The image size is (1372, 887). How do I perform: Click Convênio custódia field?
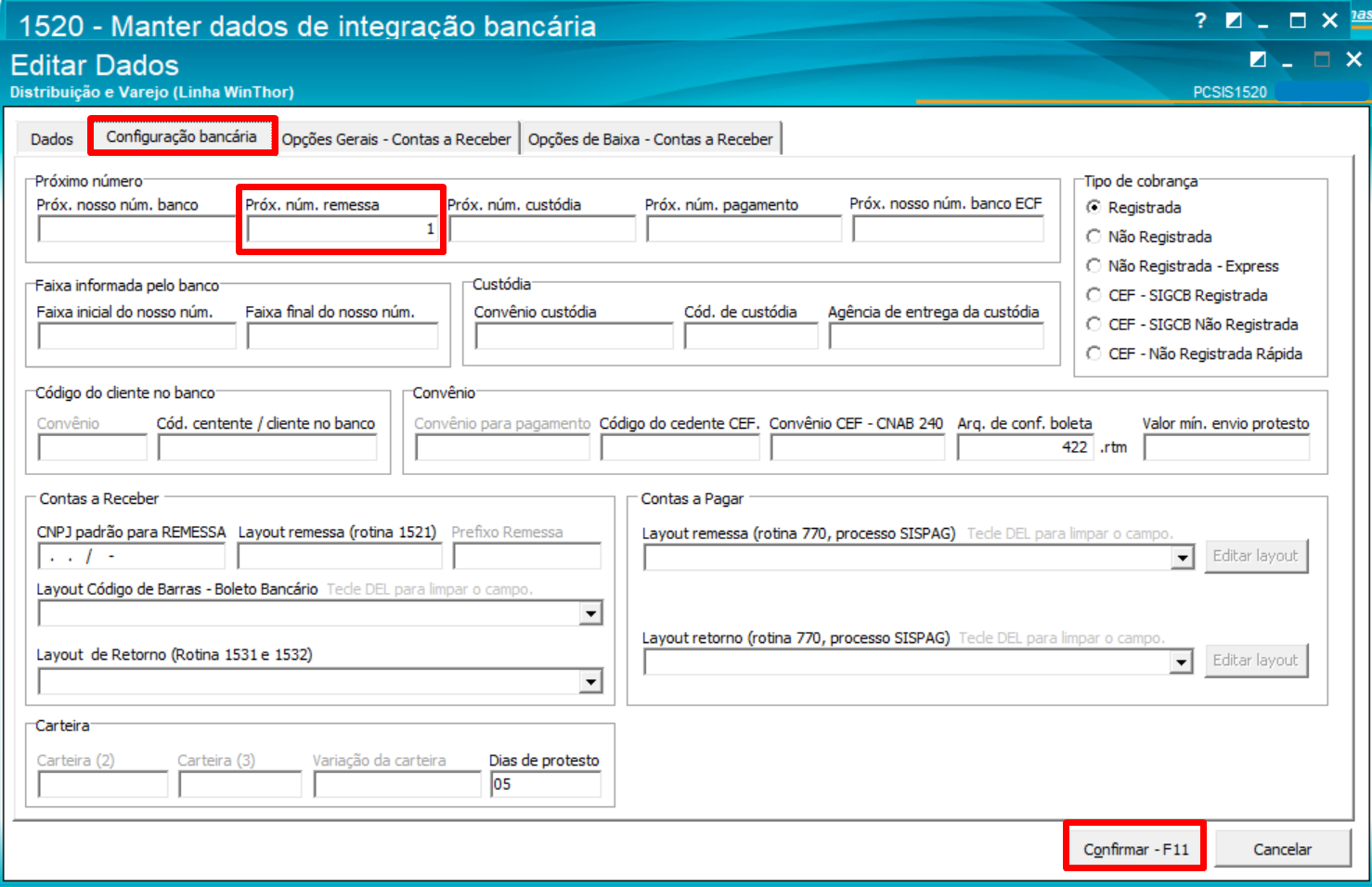575,337
